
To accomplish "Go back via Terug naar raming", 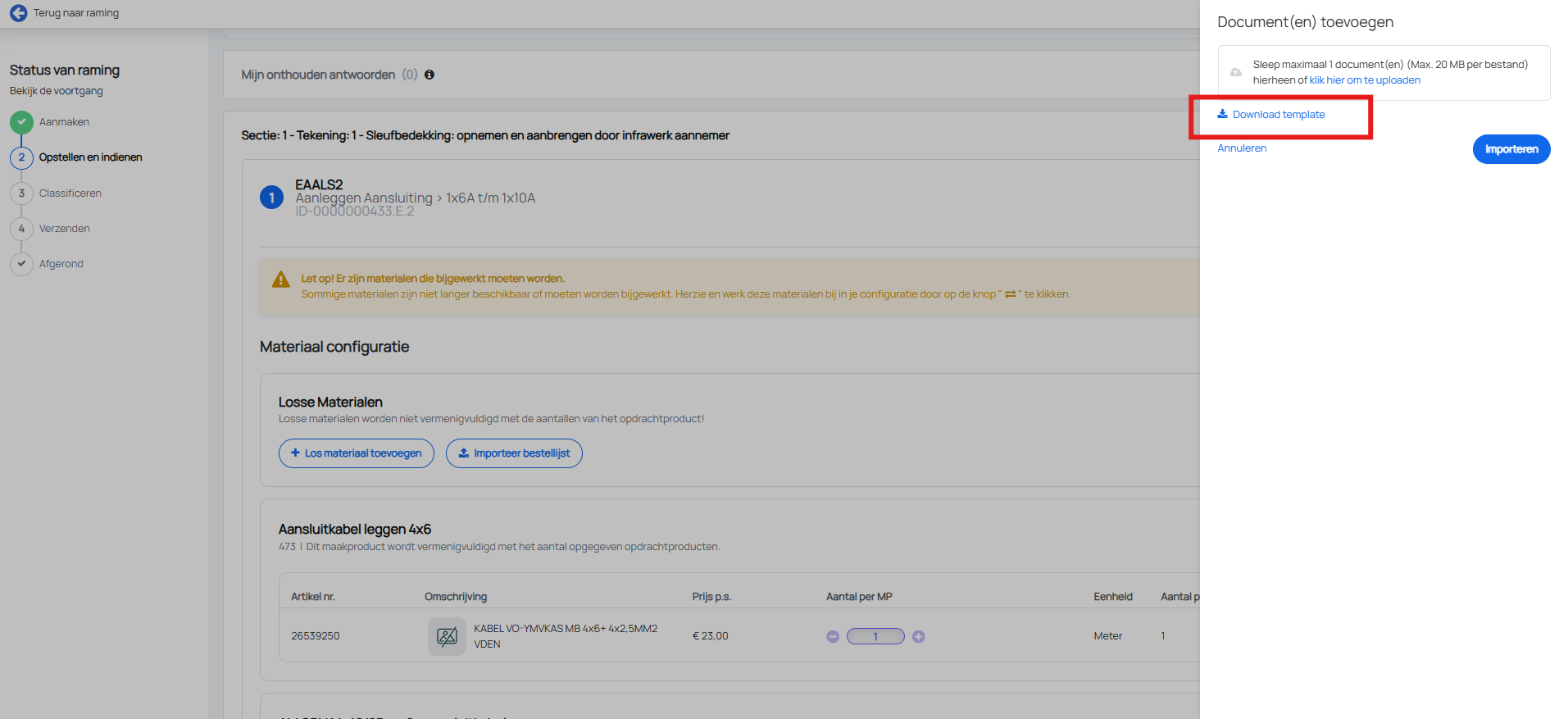I will click(76, 13).
